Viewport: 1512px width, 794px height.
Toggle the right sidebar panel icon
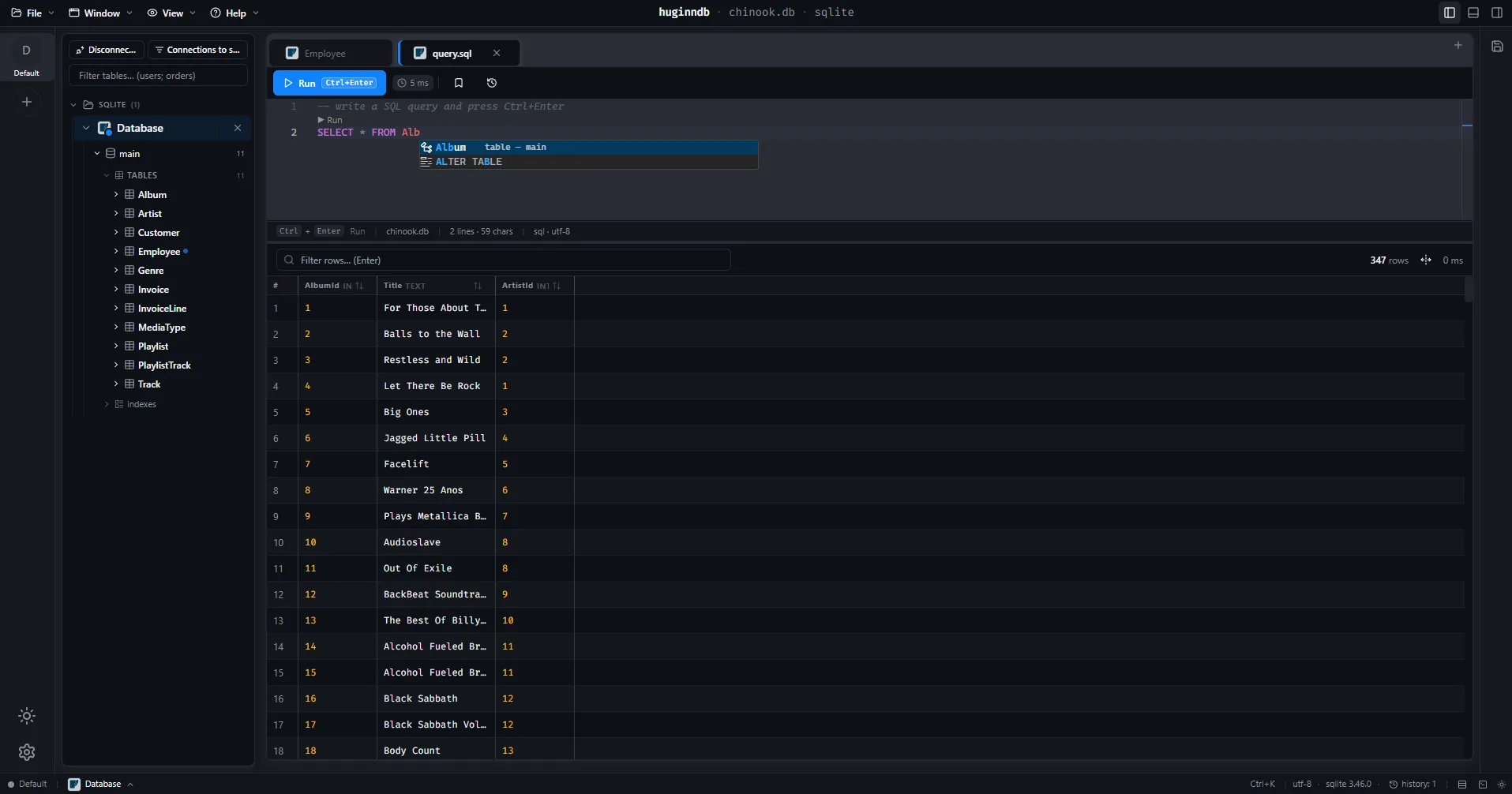tap(1497, 13)
